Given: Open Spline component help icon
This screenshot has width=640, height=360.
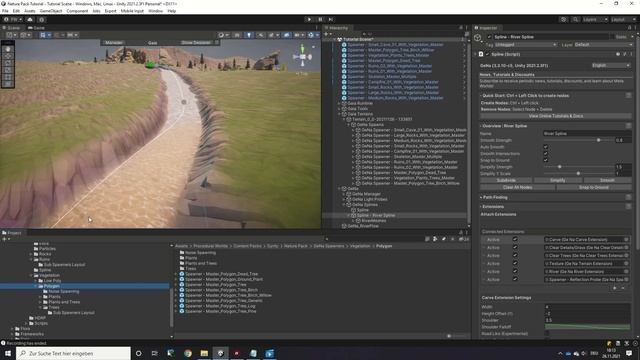Looking at the screenshot, I should click(618, 54).
